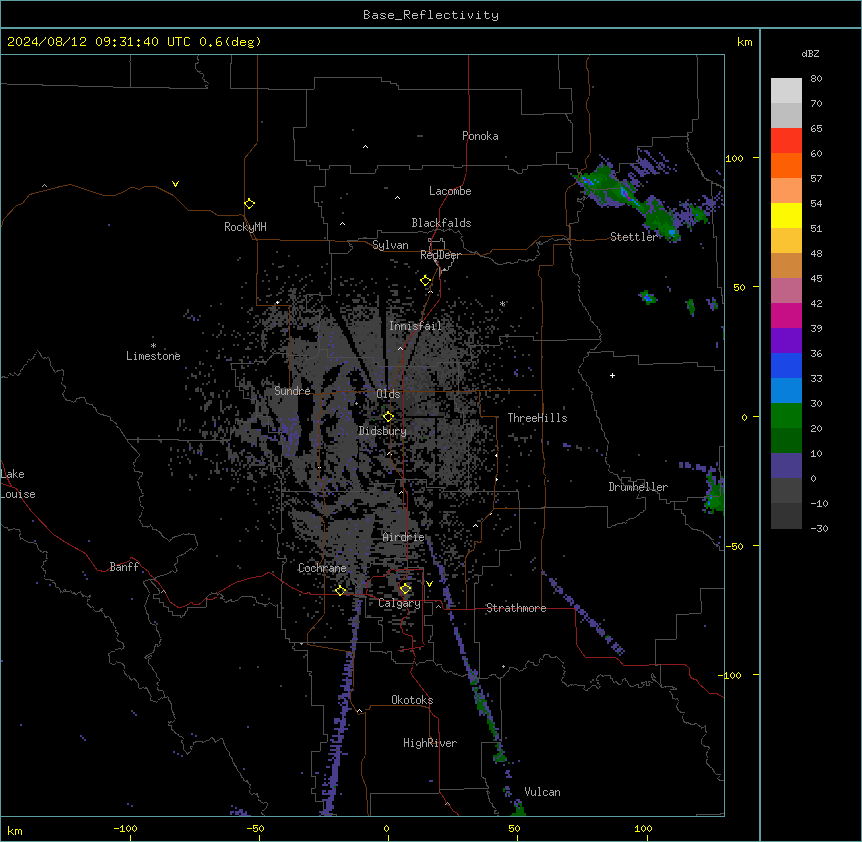Select the slate 0-10 dBZ legend swatch
The image size is (862, 842).
coord(786,466)
